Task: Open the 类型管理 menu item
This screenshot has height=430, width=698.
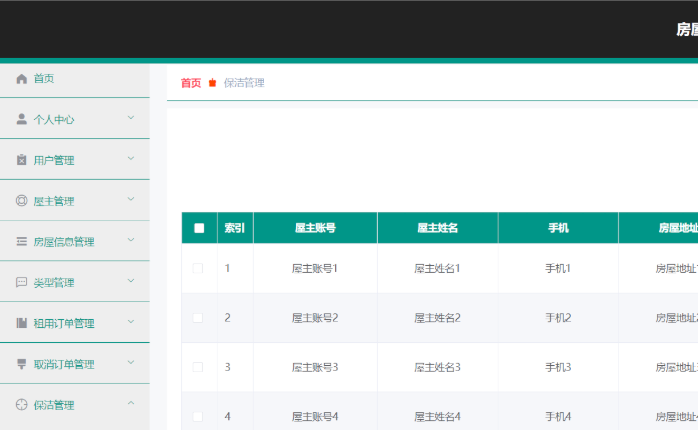Action: click(x=54, y=283)
